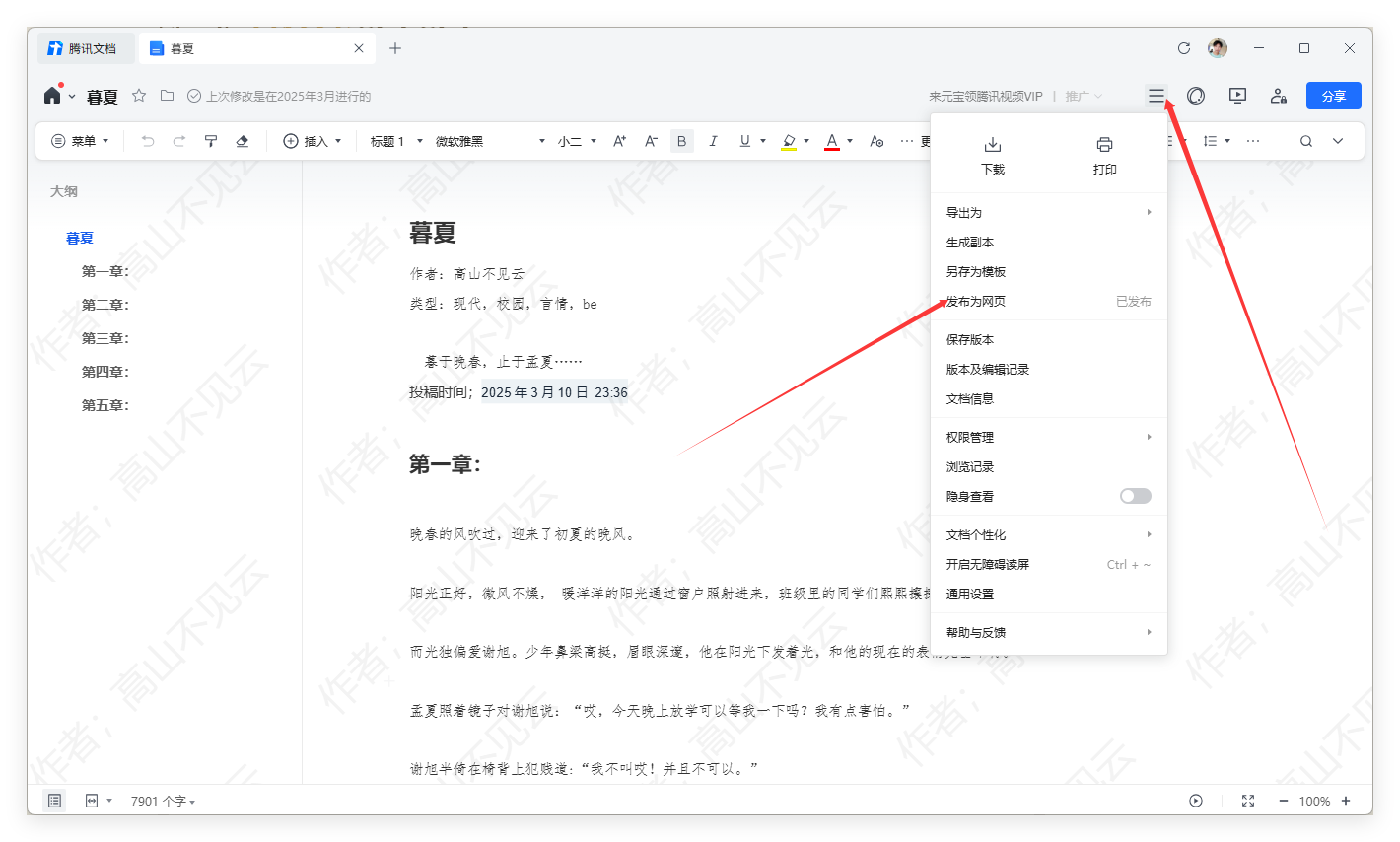Select the format painter tool
Viewport: 1400px width, 842px height.
[x=210, y=140]
